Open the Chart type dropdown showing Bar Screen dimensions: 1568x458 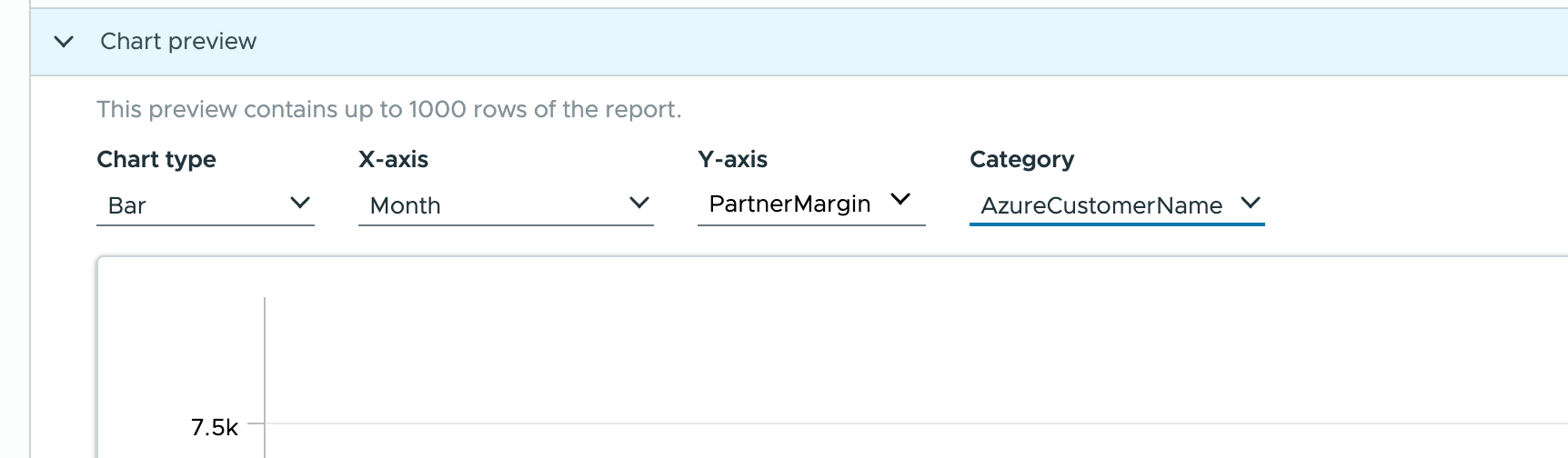click(x=191, y=205)
